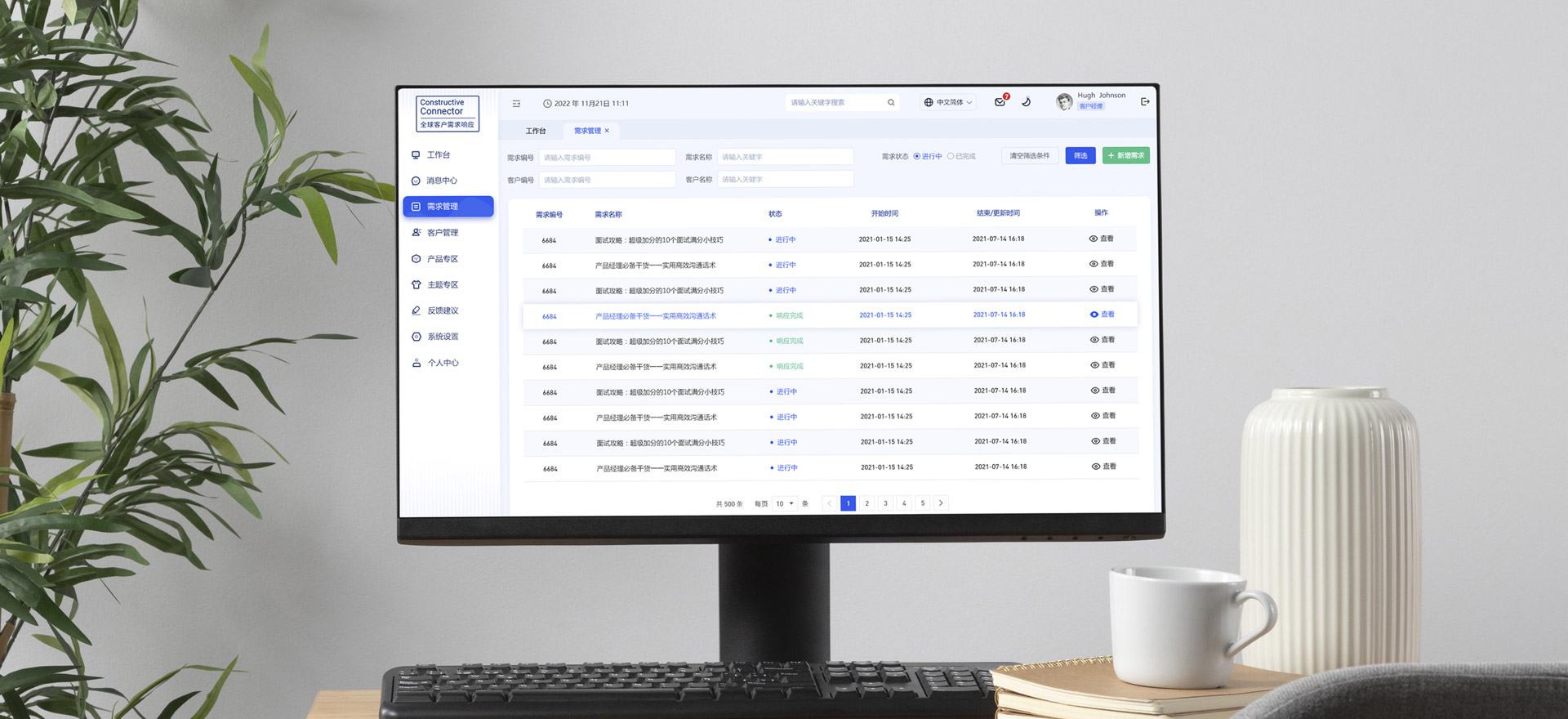Click the blue 筛选 button
1568x719 pixels.
point(1080,155)
